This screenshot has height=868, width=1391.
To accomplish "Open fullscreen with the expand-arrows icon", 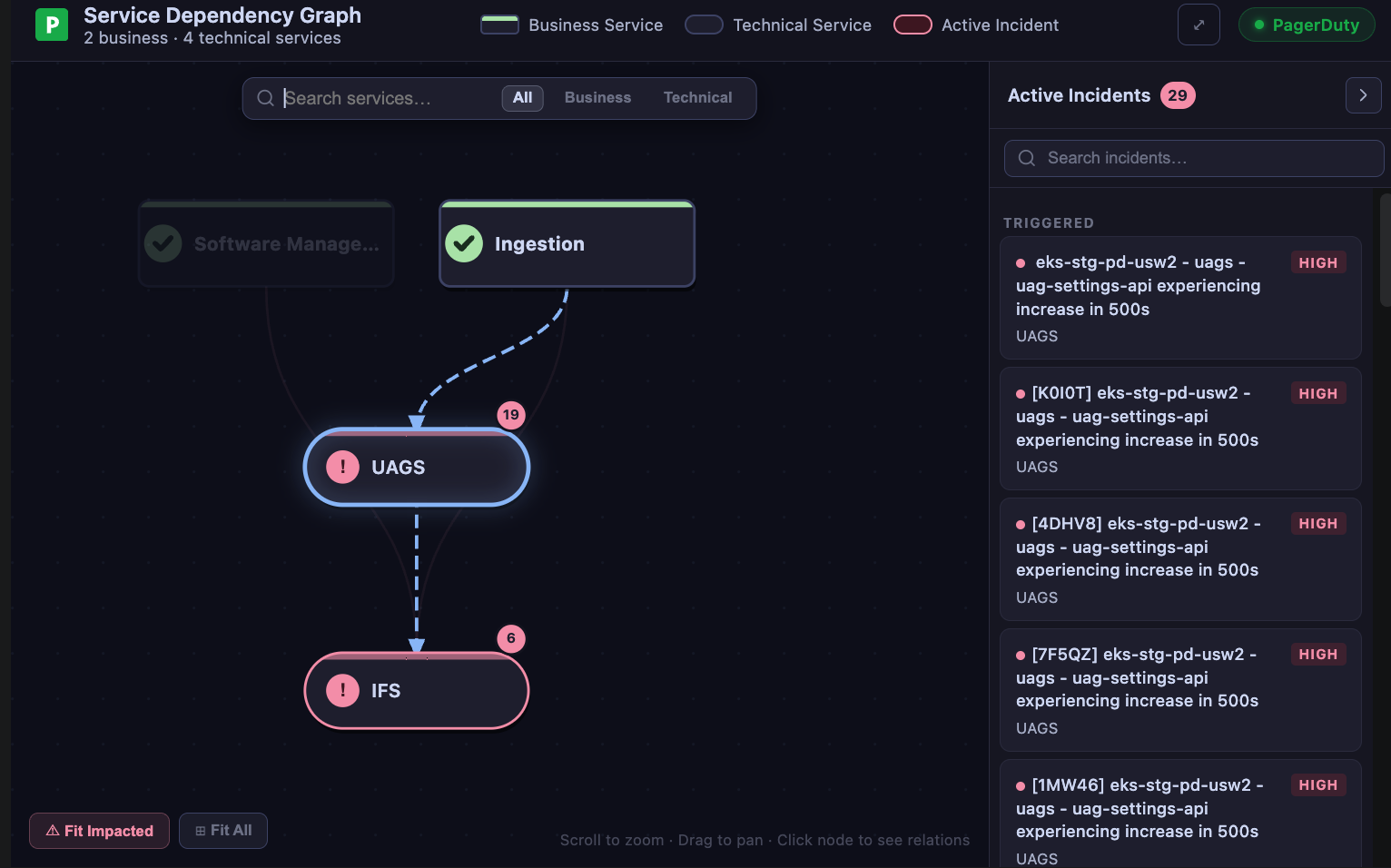I will click(x=1199, y=25).
